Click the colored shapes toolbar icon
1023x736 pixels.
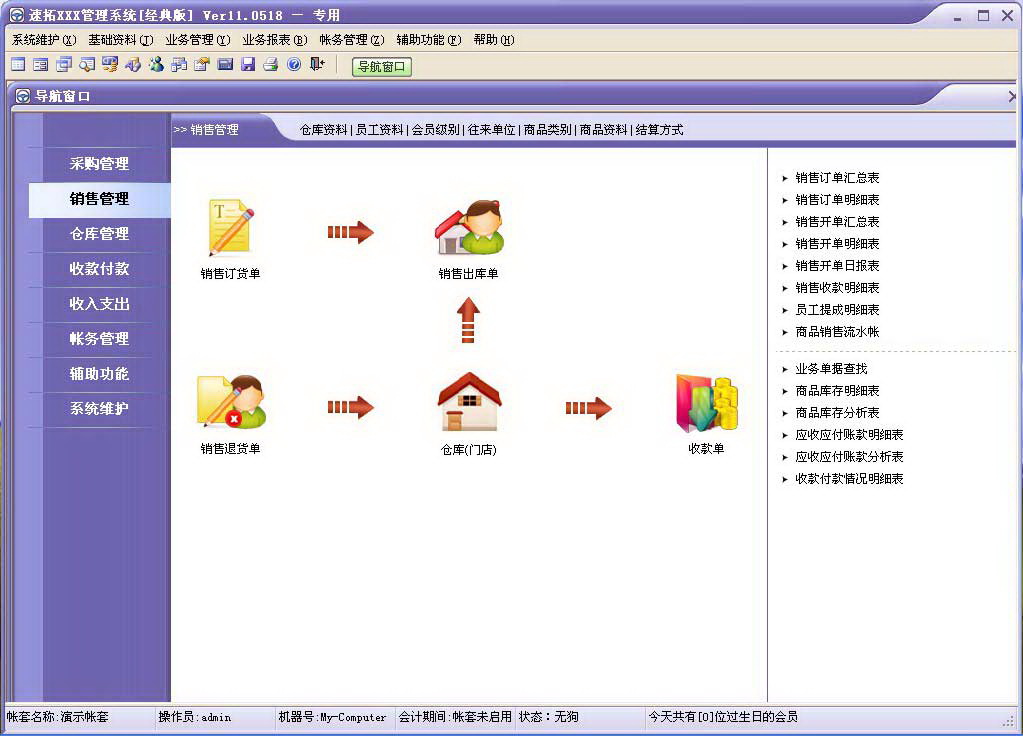click(x=133, y=64)
